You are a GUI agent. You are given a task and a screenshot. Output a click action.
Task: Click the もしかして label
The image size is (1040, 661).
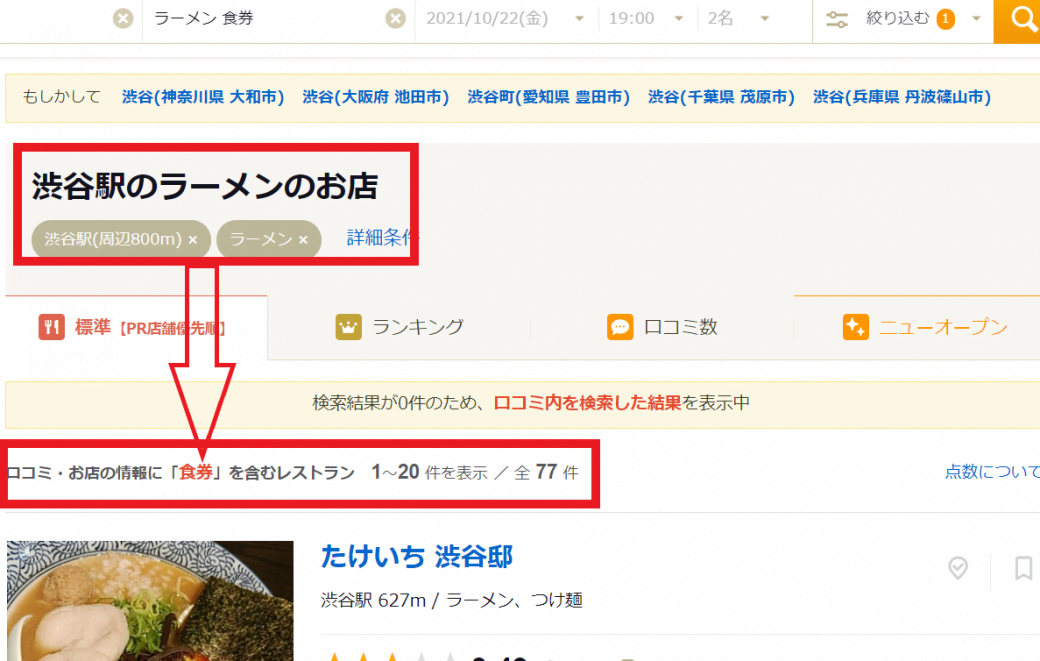point(62,97)
